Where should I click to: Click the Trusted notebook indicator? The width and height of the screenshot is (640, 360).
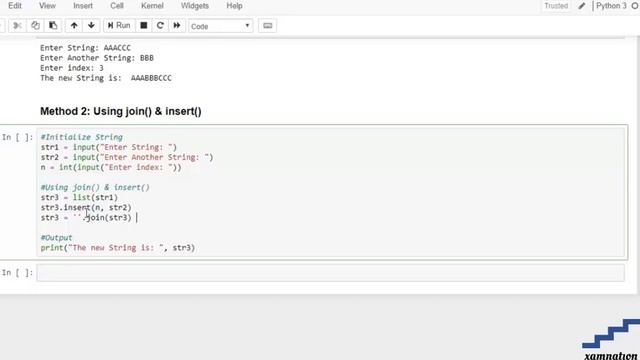coord(556,6)
